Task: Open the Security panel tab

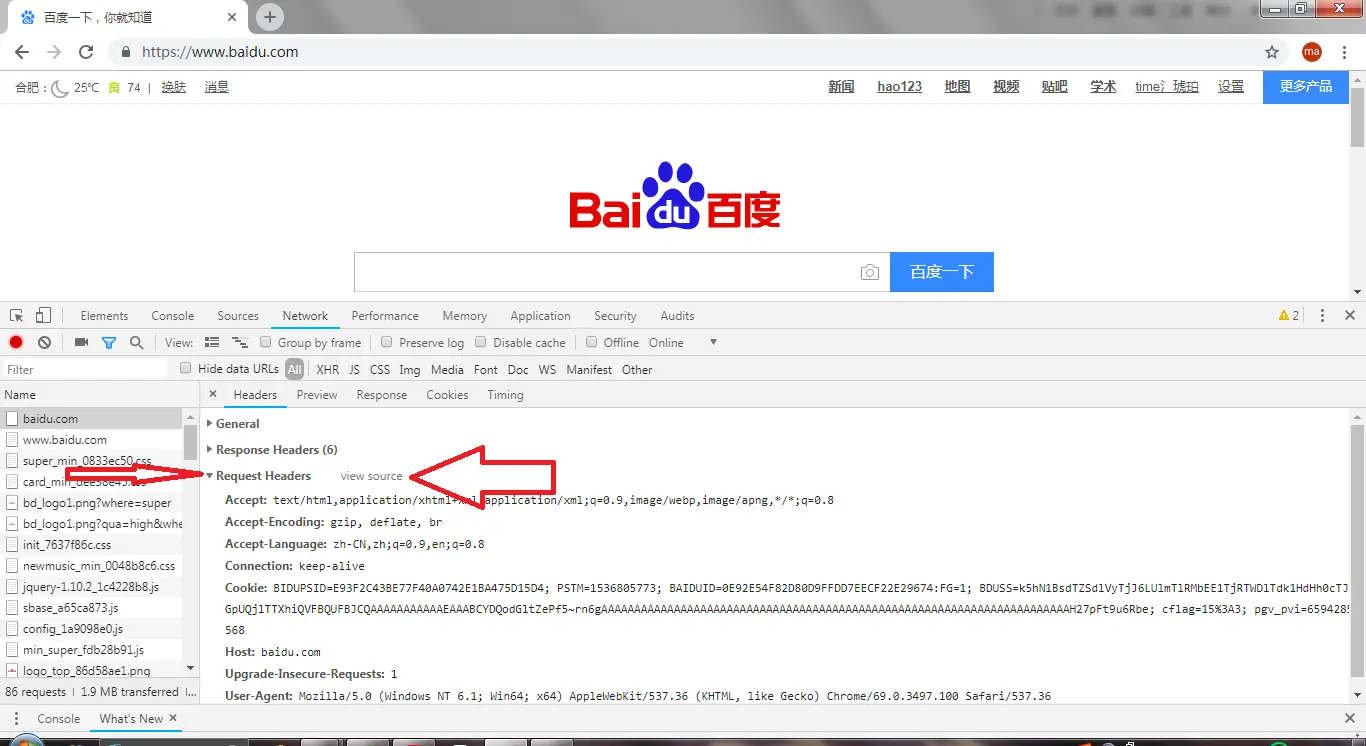Action: click(615, 316)
